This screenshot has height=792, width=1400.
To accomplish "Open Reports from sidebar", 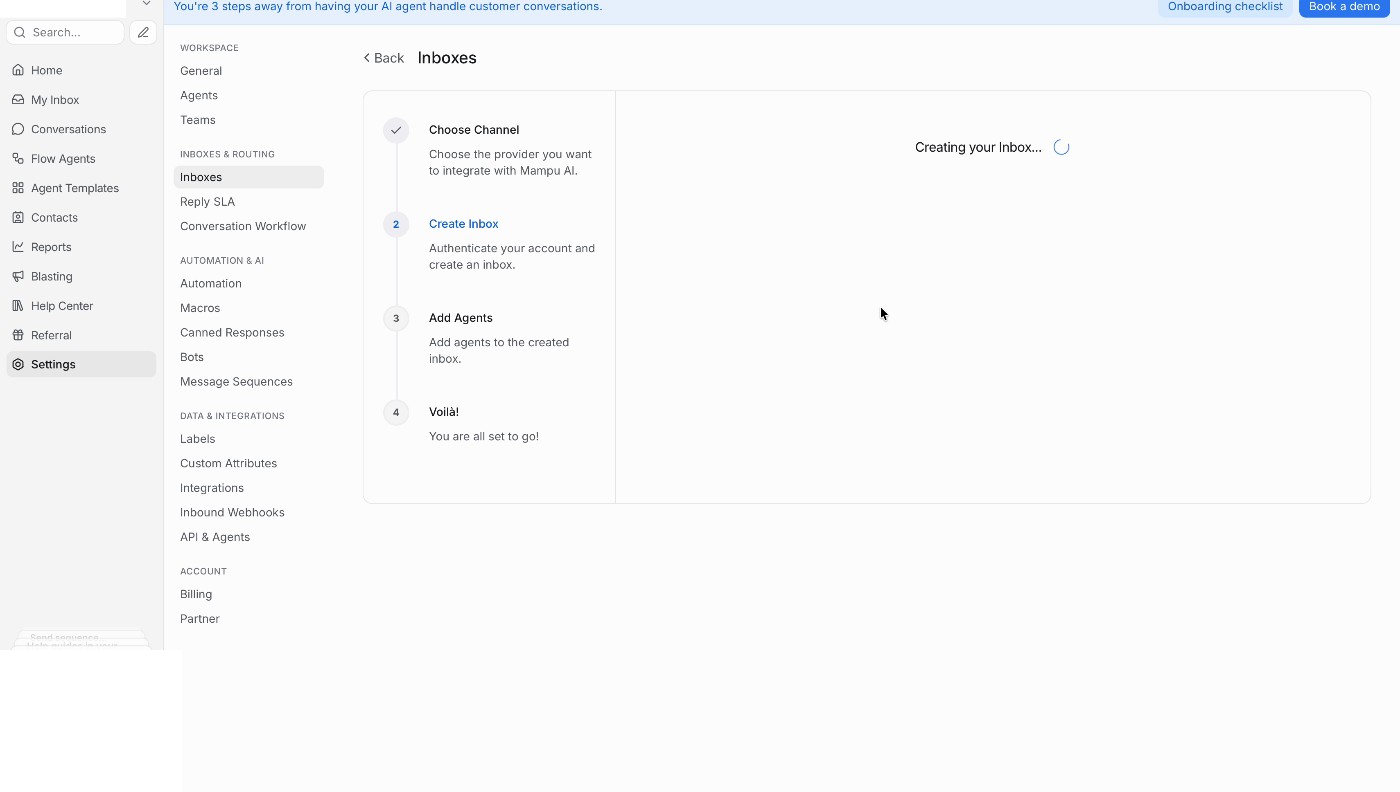I will pos(51,247).
